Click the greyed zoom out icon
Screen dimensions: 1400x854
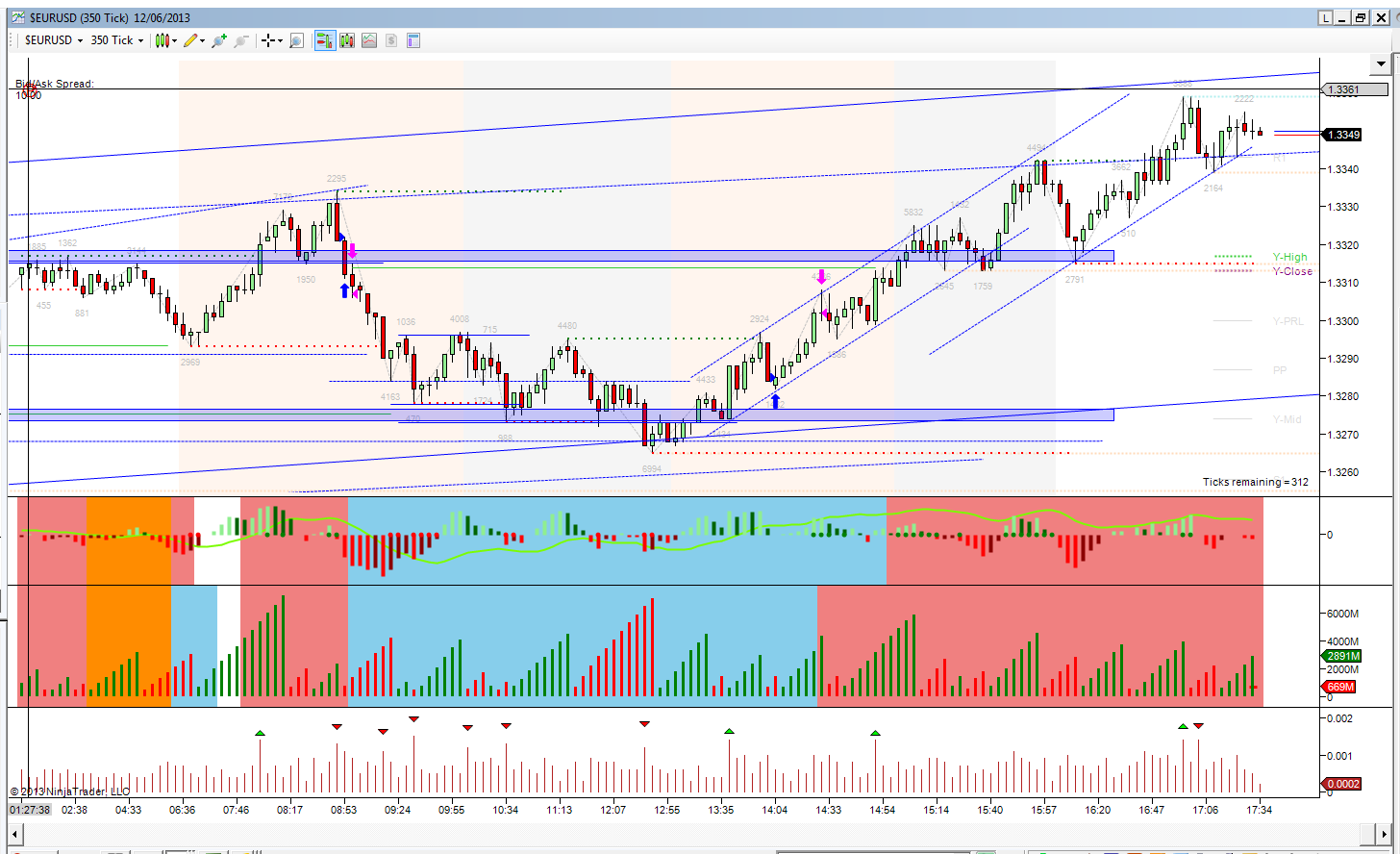point(240,40)
